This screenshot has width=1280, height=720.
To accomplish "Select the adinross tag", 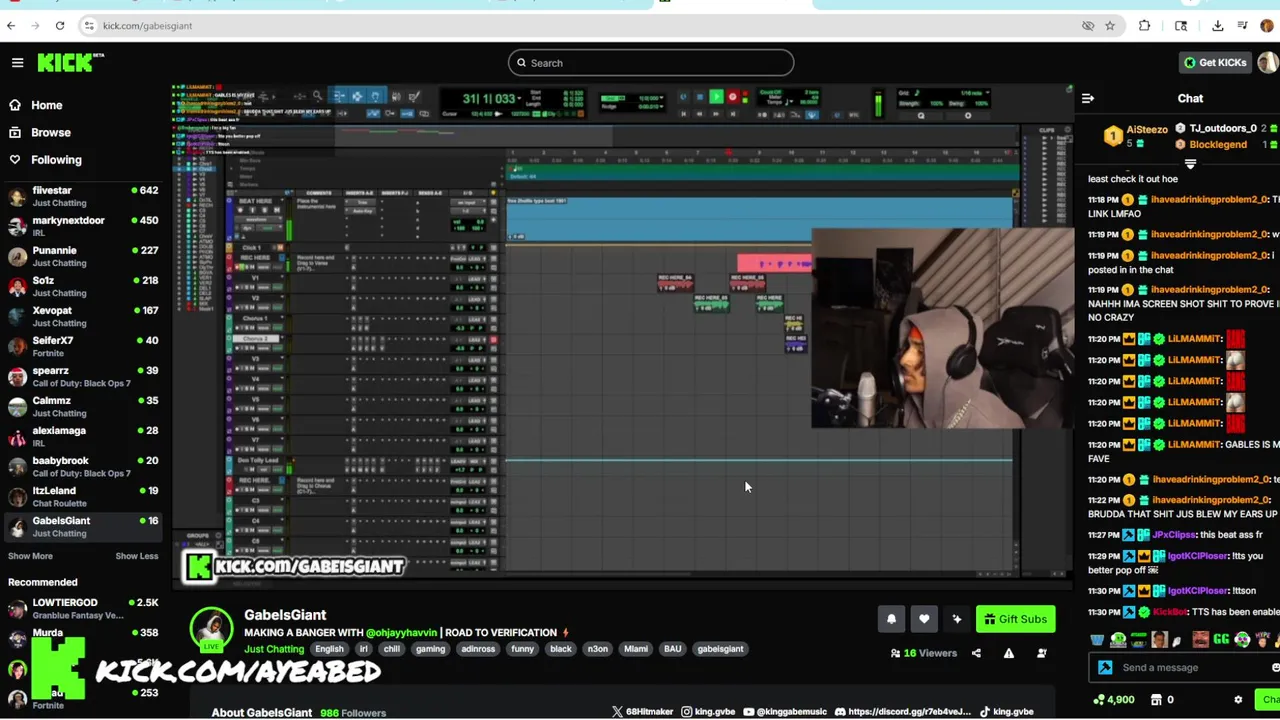I will click(x=478, y=649).
